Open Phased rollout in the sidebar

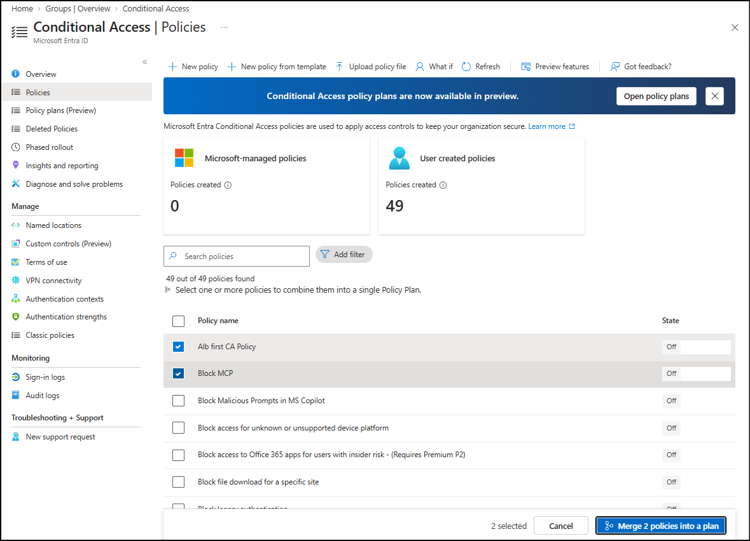(49, 147)
